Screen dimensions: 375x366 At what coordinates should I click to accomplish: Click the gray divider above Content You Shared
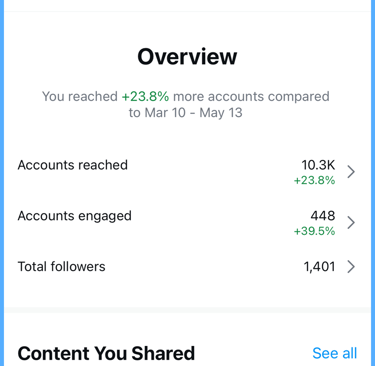(187, 310)
